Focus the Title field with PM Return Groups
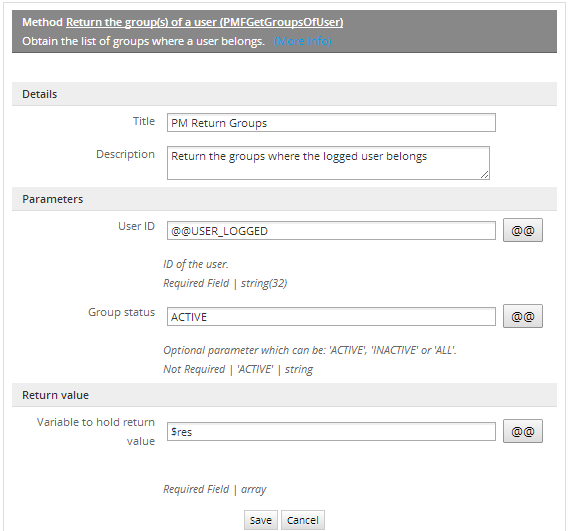This screenshot has width=568, height=531. pyautogui.click(x=331, y=123)
